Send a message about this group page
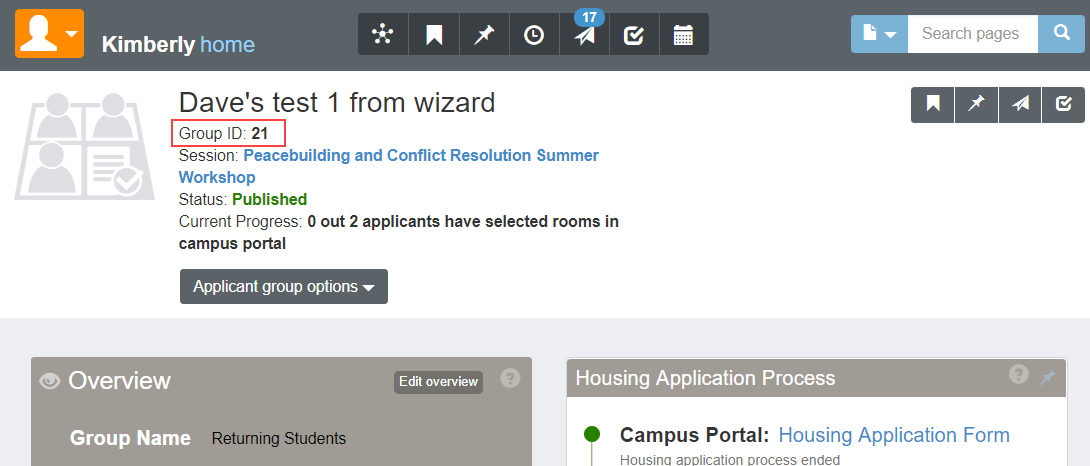The width and height of the screenshot is (1090, 466). [x=1020, y=104]
